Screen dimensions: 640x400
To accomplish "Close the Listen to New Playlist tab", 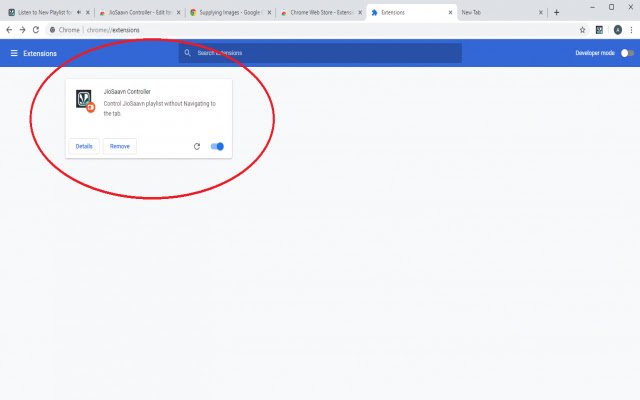I will point(87,13).
